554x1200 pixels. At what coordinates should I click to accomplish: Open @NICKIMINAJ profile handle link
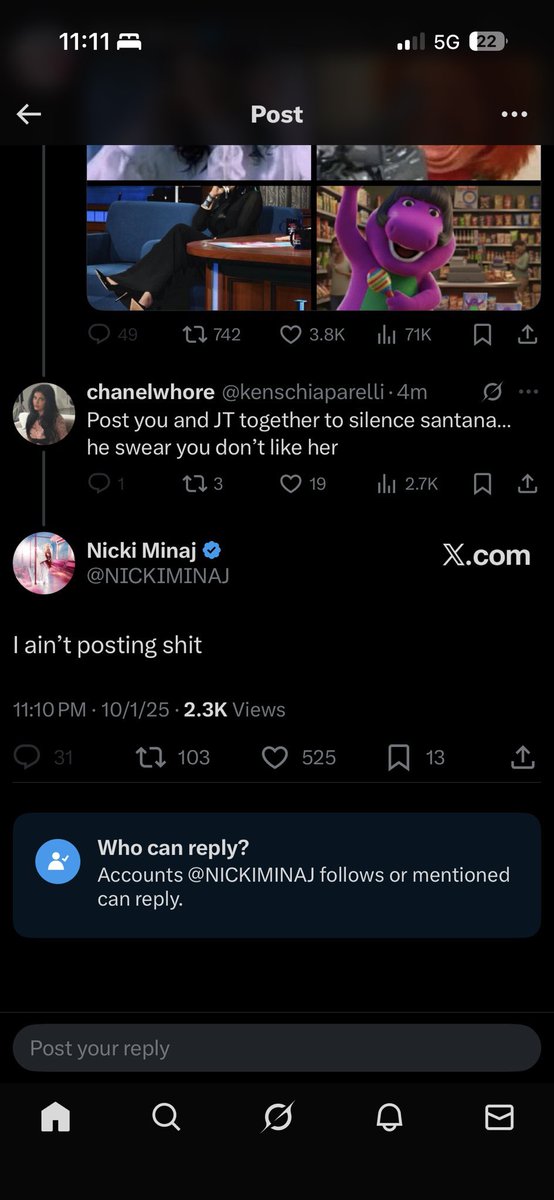(x=158, y=575)
